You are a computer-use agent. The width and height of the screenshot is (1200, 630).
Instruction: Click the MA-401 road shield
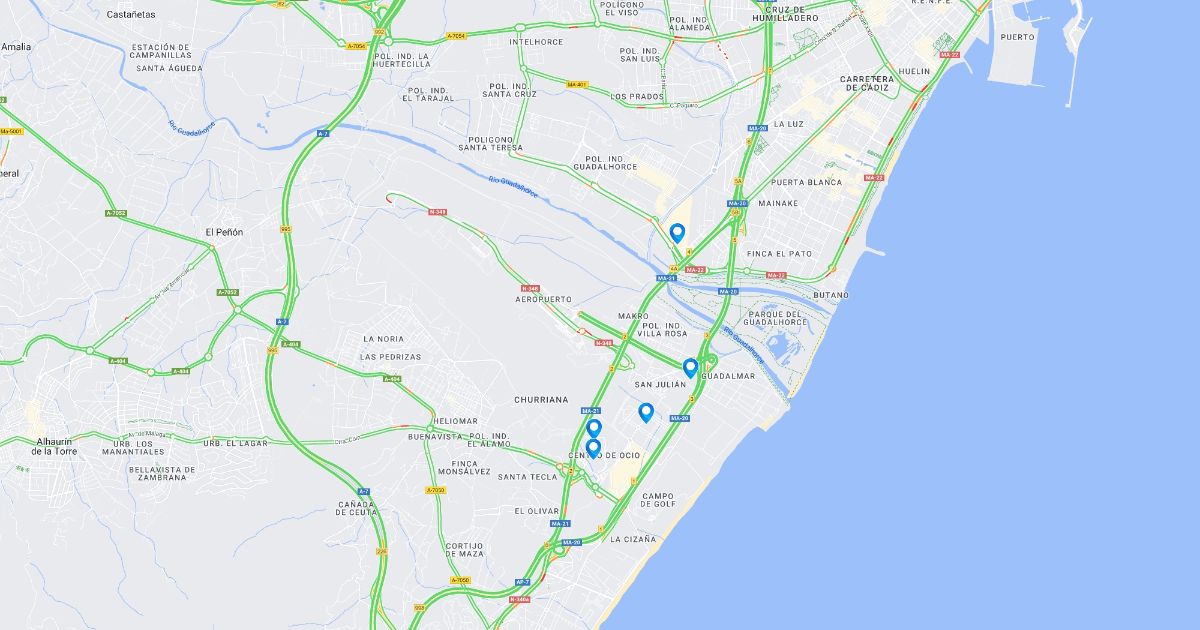pos(576,84)
